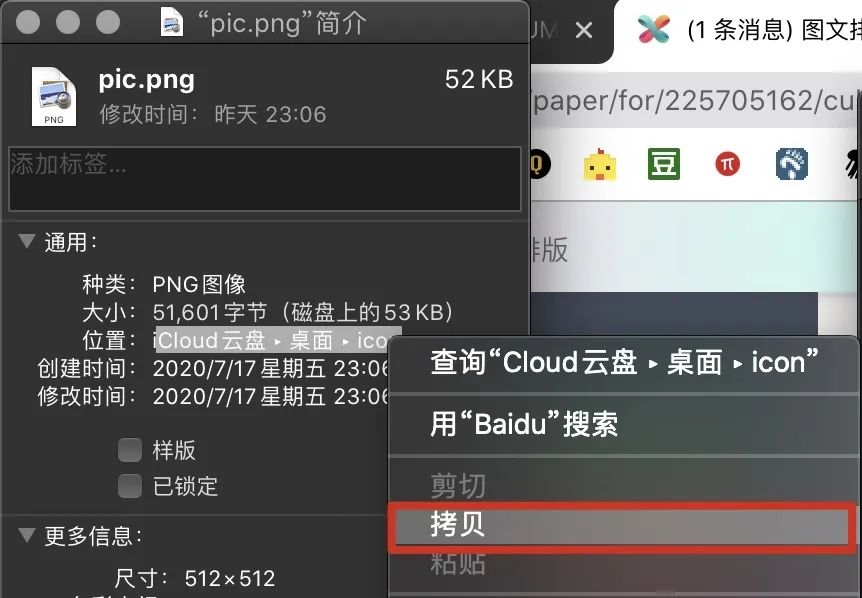Click the 添加标签 tags field
Screen dimensions: 862x598
pos(264,179)
